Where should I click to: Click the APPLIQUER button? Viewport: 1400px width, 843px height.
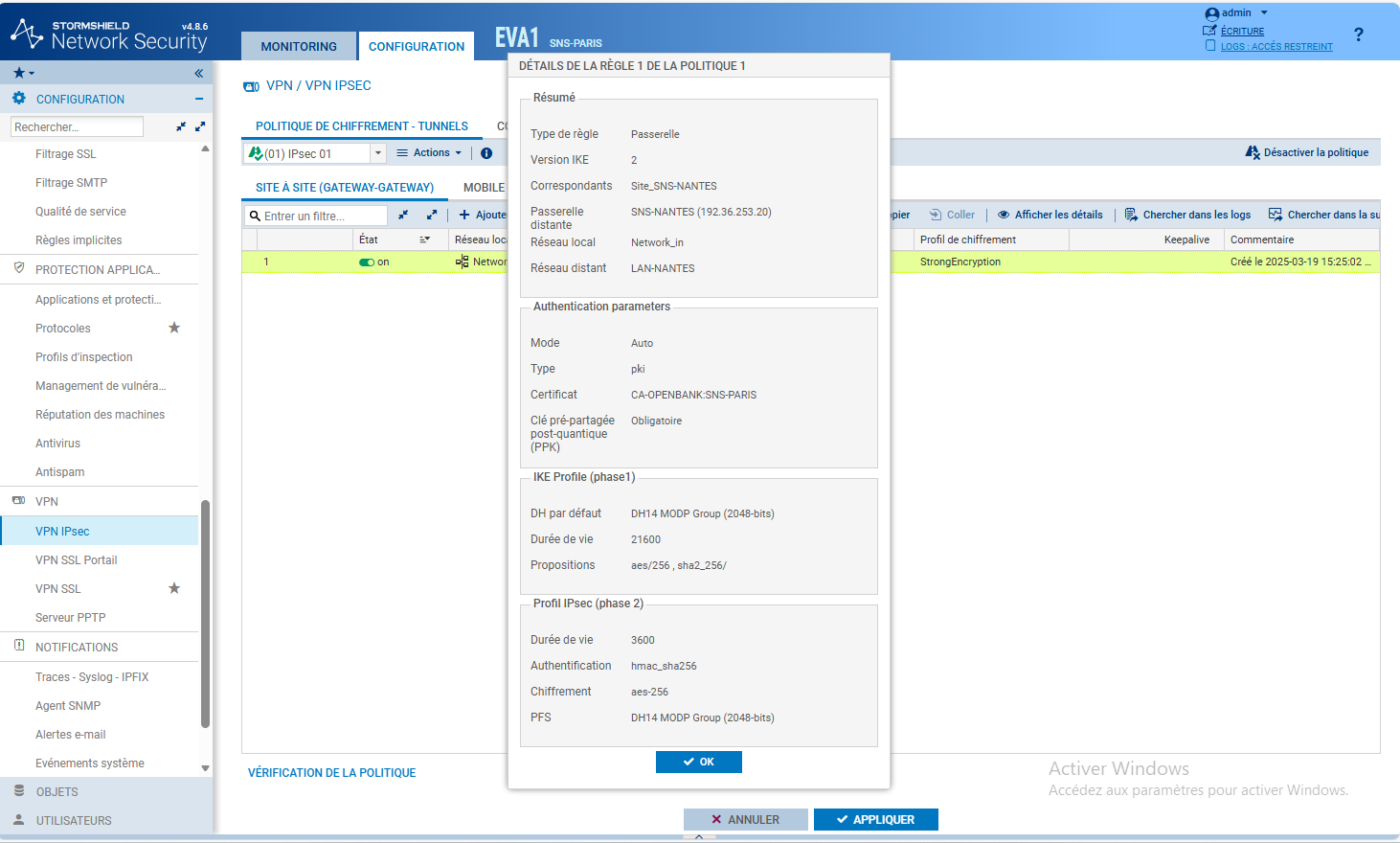coord(876,820)
